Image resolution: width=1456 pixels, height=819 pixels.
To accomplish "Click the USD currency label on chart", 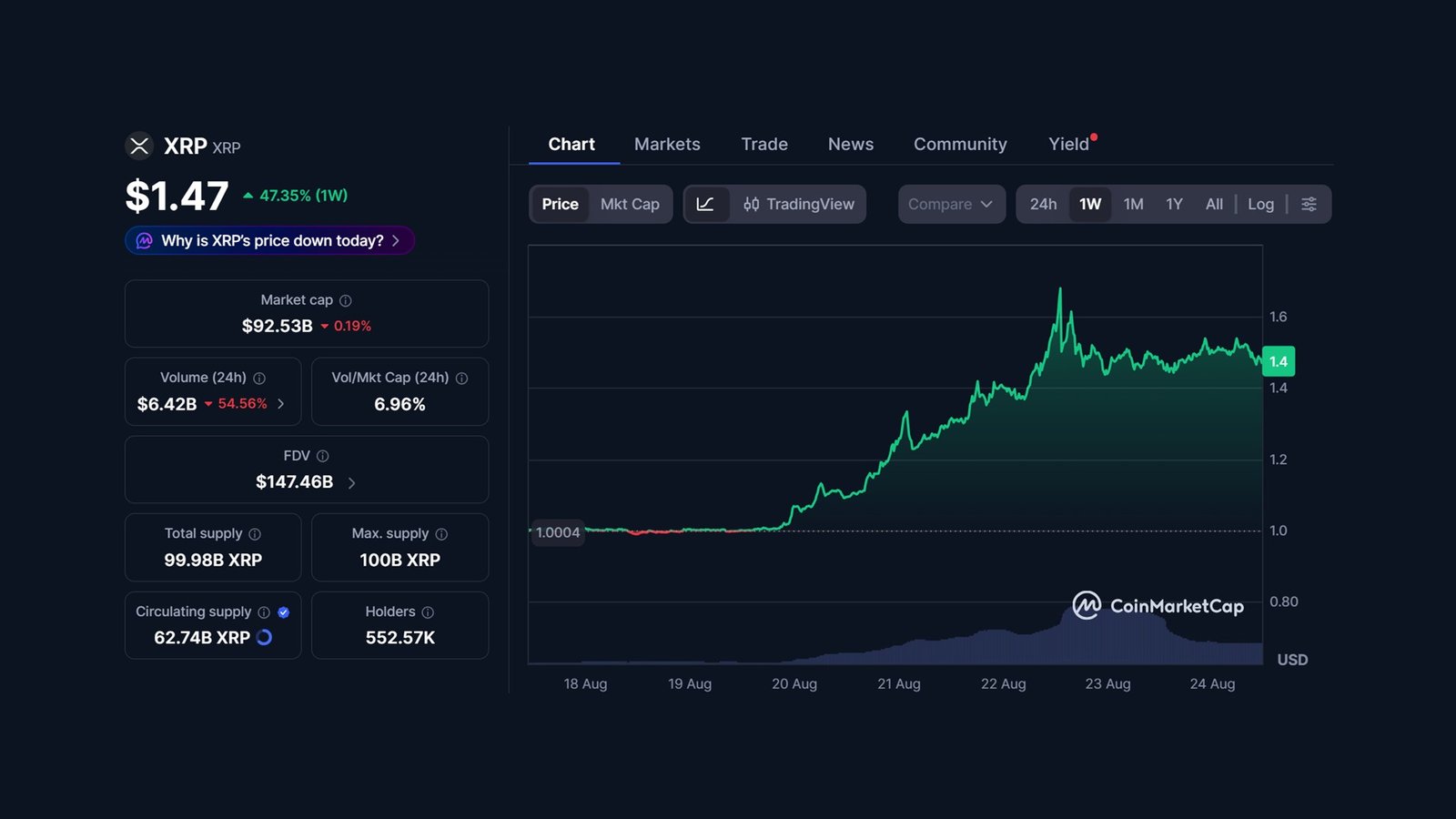I will pyautogui.click(x=1292, y=660).
